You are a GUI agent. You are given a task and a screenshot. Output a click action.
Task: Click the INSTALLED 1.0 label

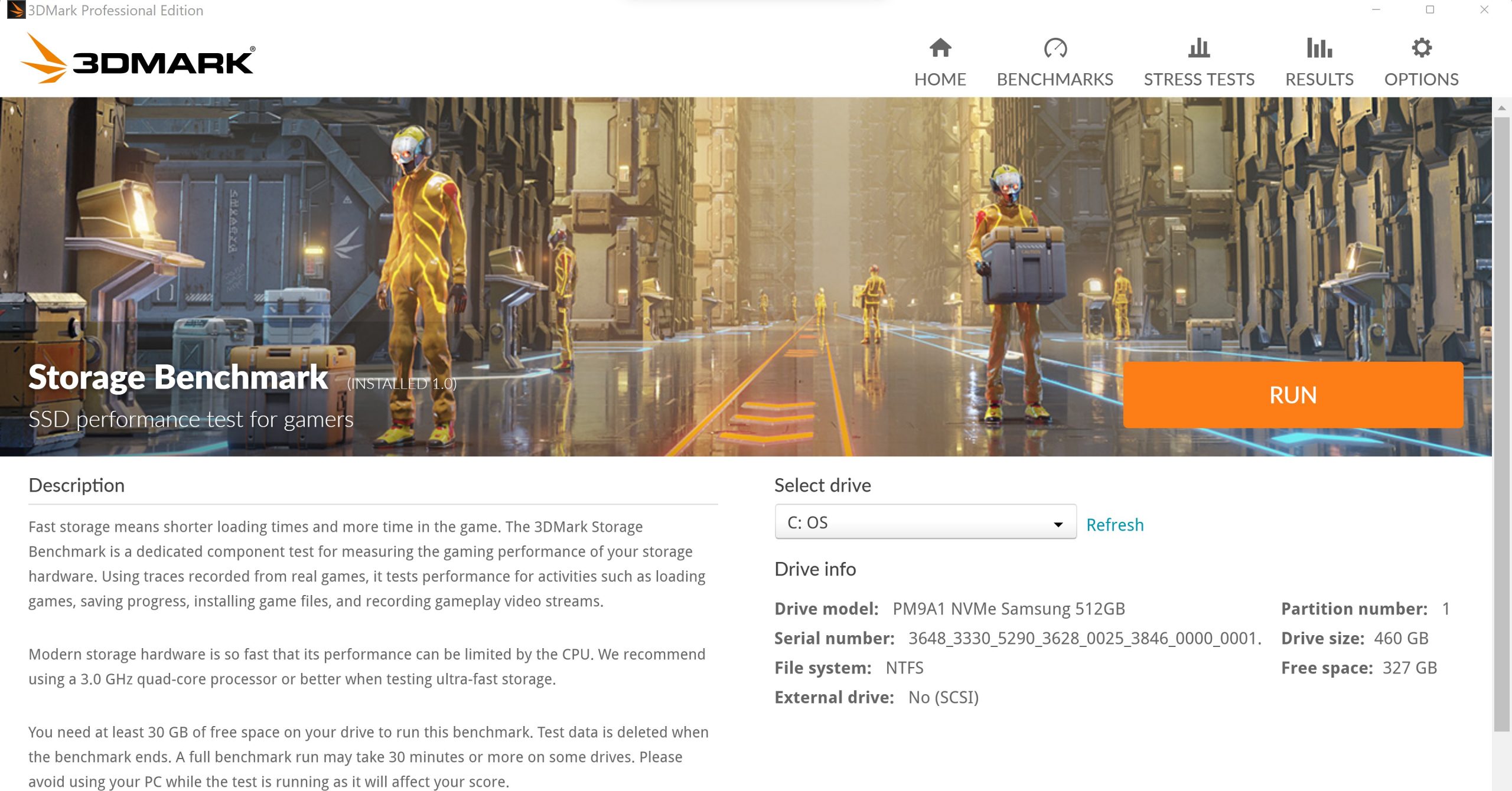click(402, 384)
